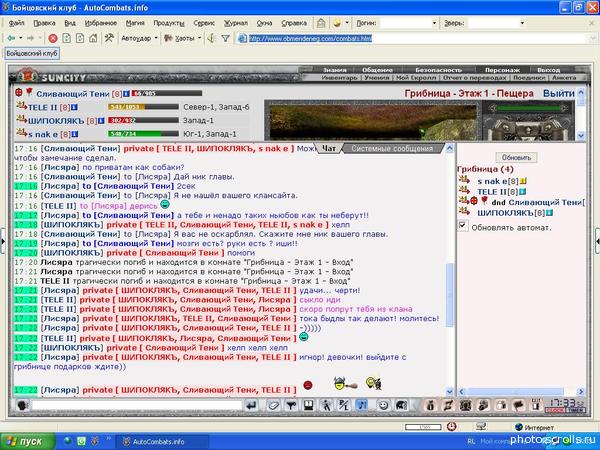
Task: Click the red stop loading icon
Action: point(53,38)
